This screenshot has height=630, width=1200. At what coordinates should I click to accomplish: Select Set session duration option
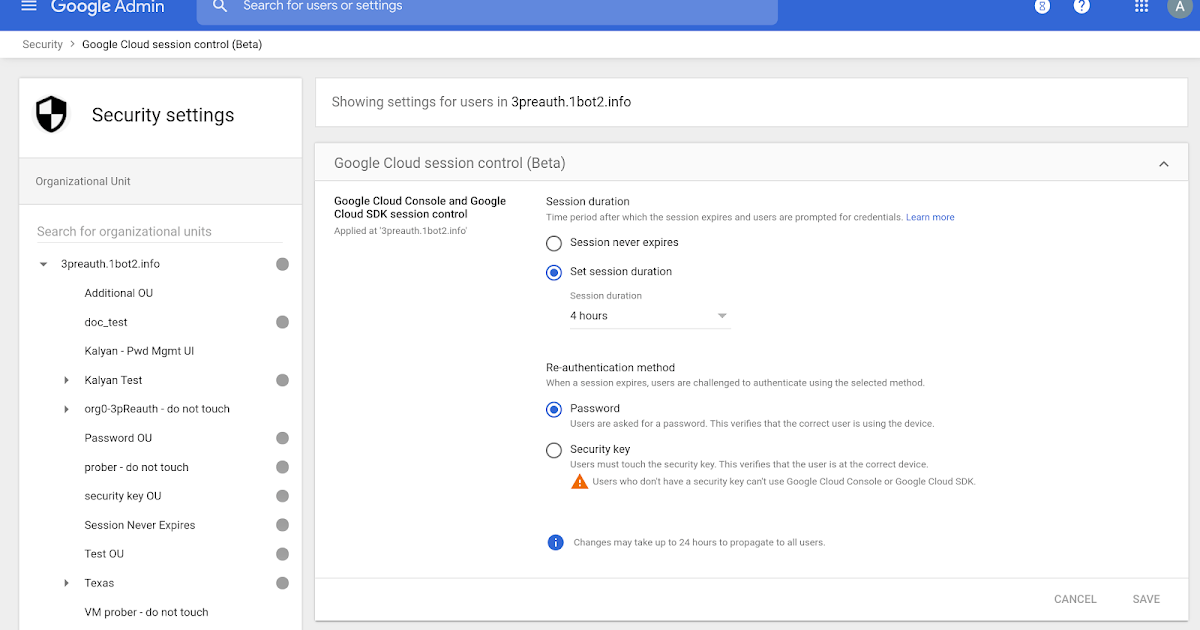pos(554,272)
